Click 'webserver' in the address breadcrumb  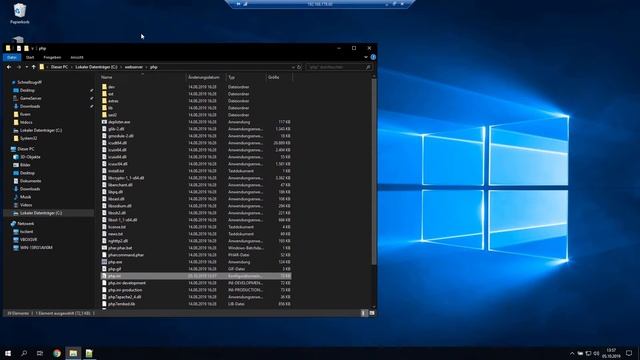pyautogui.click(x=134, y=67)
